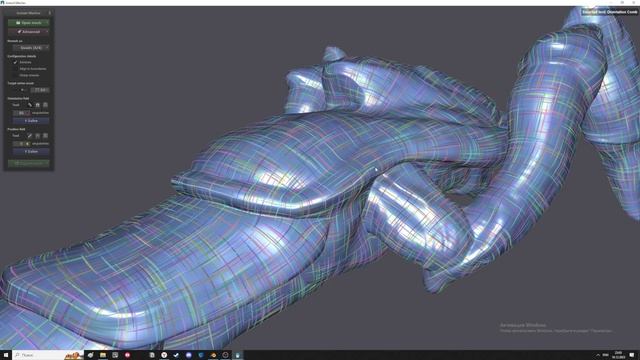Image resolution: width=640 pixels, height=360 pixels.
Task: Open the notification center icon
Action: [632, 355]
